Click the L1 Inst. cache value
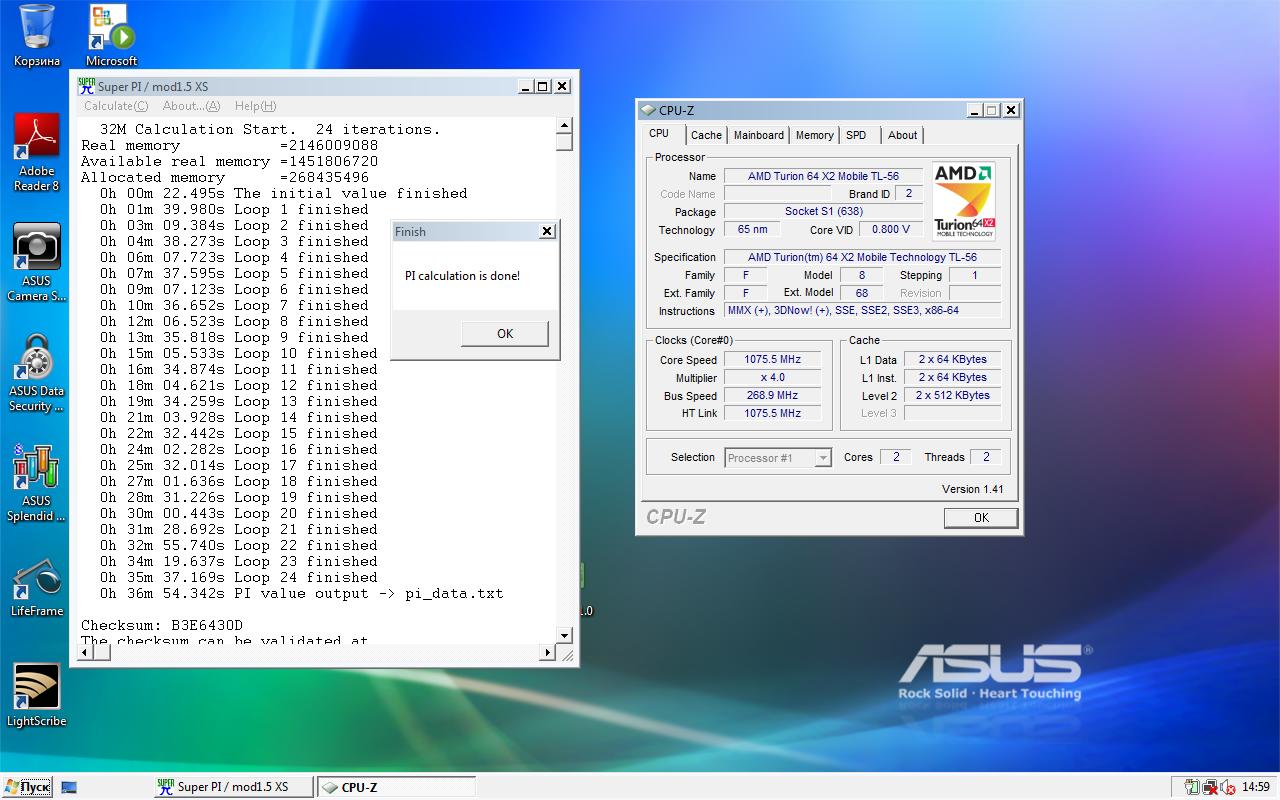Viewport: 1280px width, 800px height. [953, 378]
